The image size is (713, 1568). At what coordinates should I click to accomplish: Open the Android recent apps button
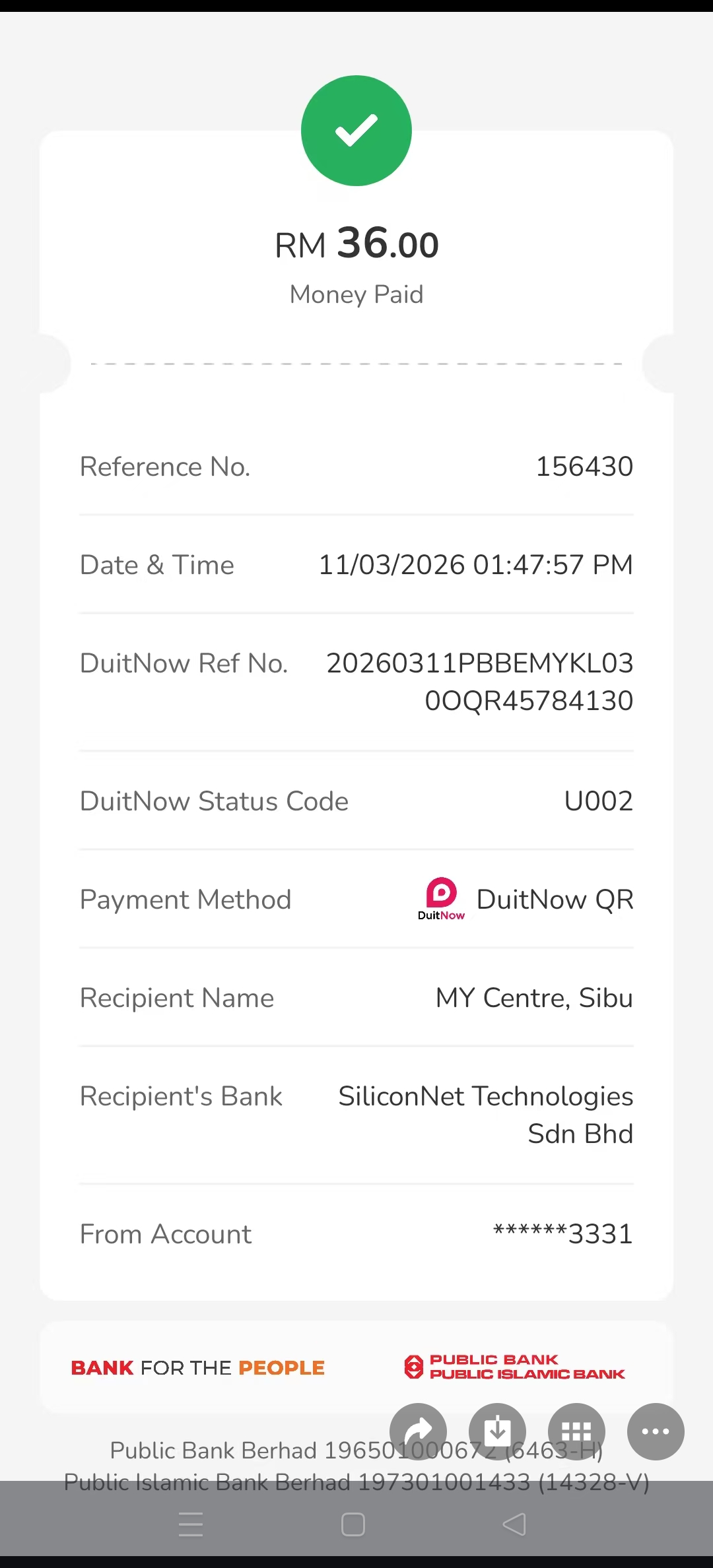[191, 1524]
